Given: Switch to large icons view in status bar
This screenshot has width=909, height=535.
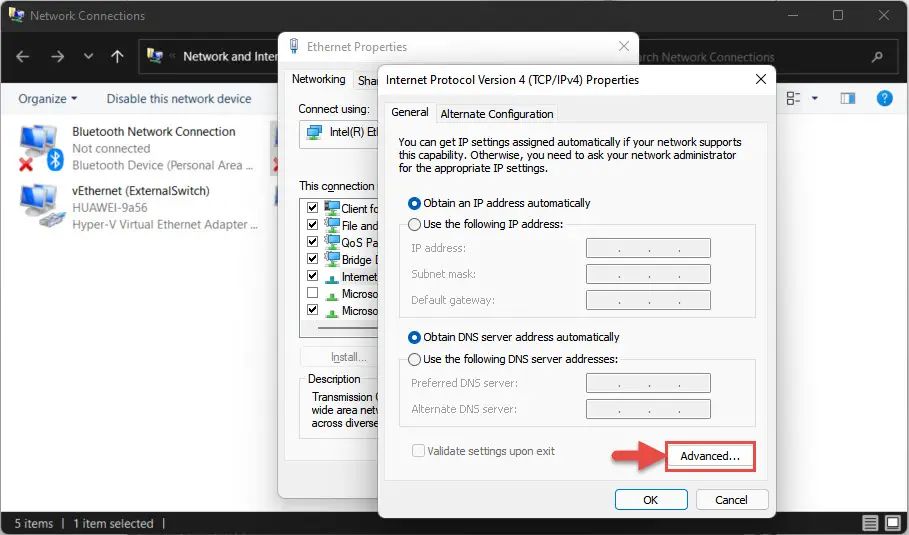Looking at the screenshot, I should [x=893, y=523].
